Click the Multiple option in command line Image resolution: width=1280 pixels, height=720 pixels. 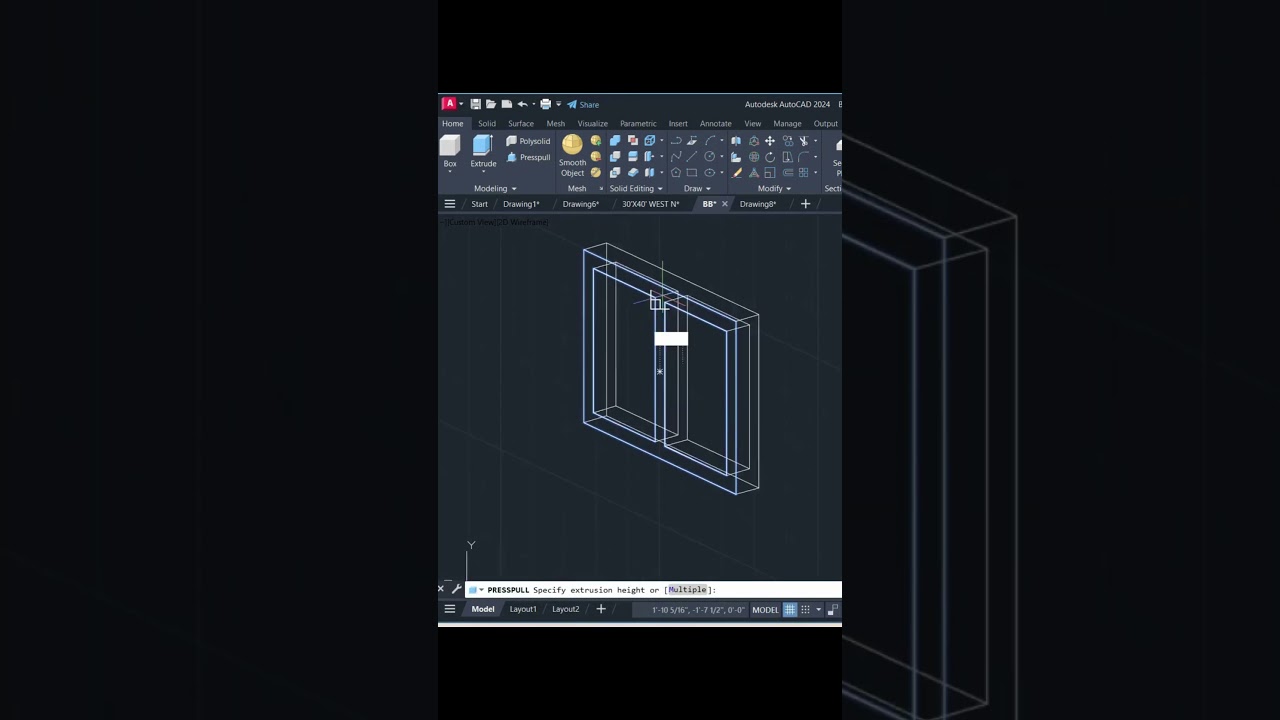coord(688,590)
